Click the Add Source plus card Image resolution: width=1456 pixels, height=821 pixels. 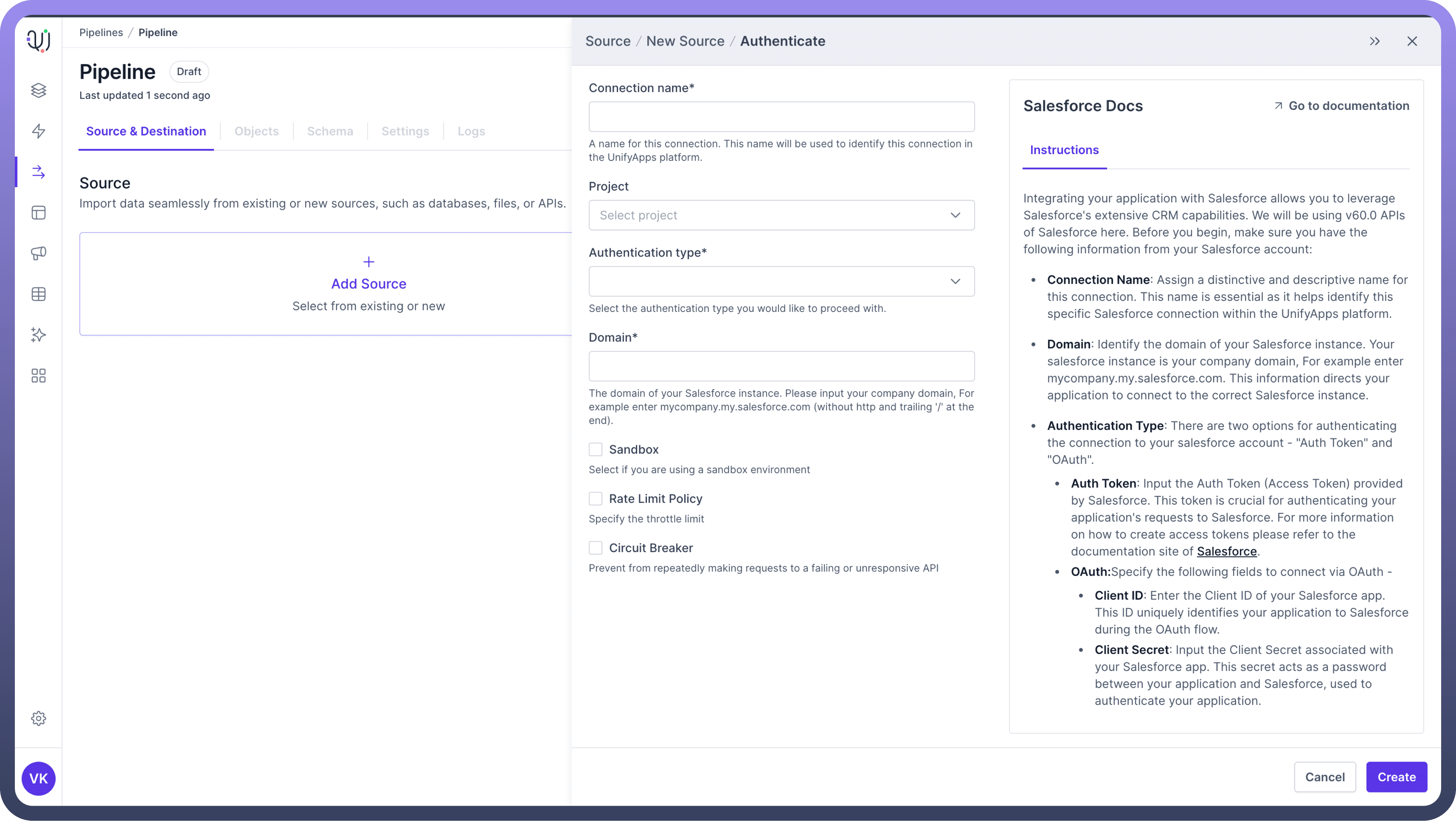click(368, 284)
